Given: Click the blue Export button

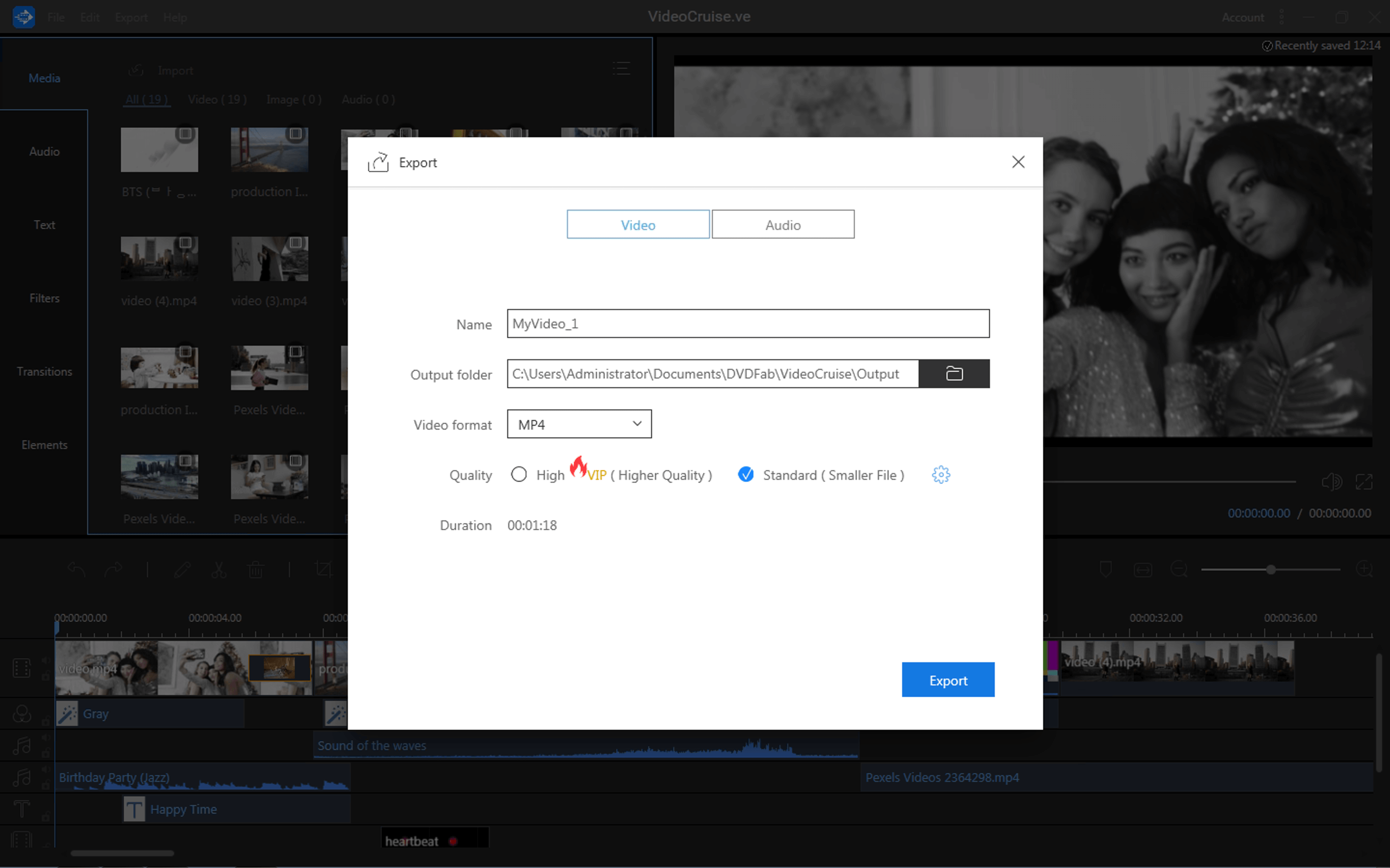Looking at the screenshot, I should coord(948,680).
